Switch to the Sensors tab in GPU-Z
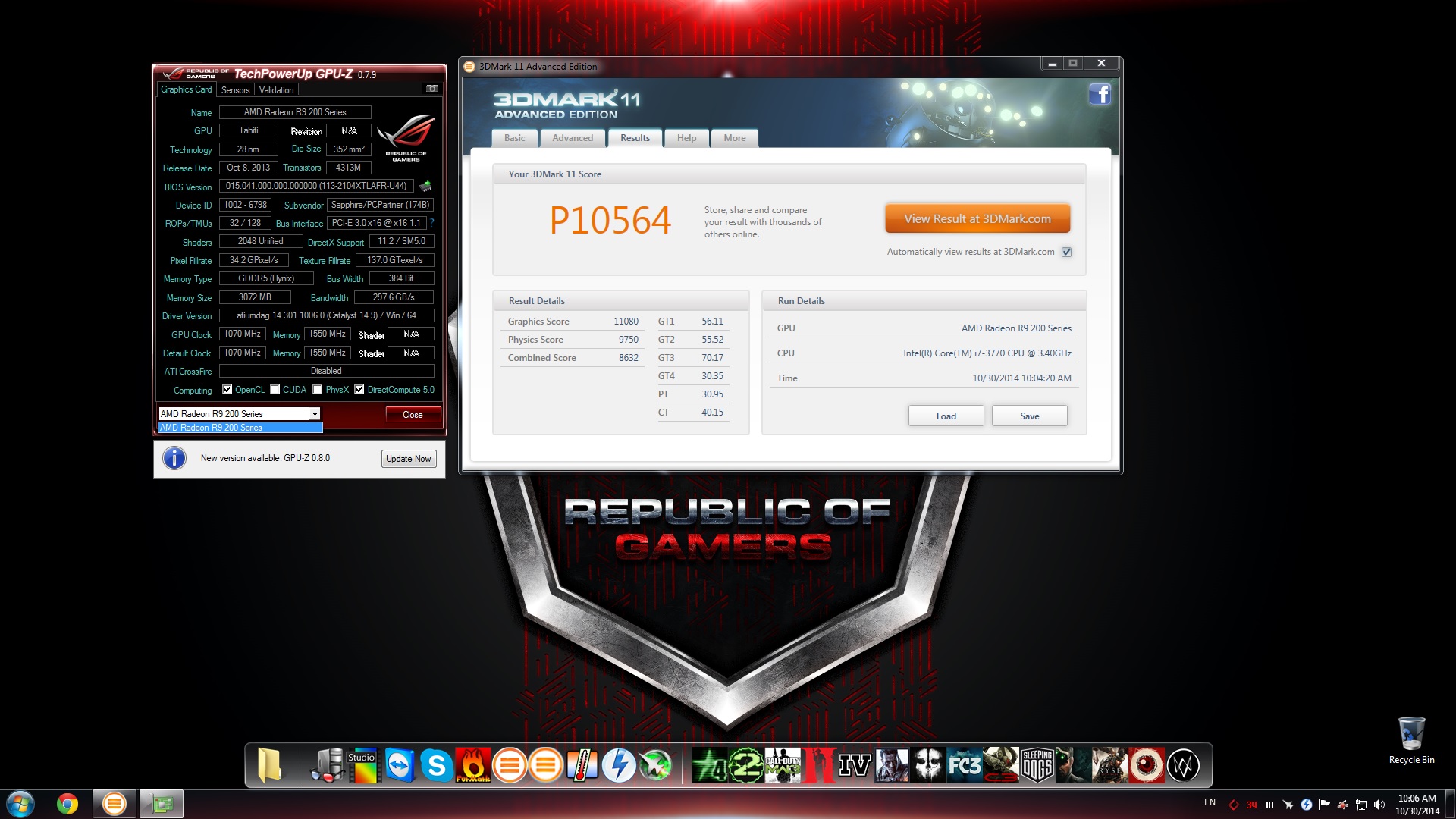This screenshot has width=1456, height=819. [235, 90]
